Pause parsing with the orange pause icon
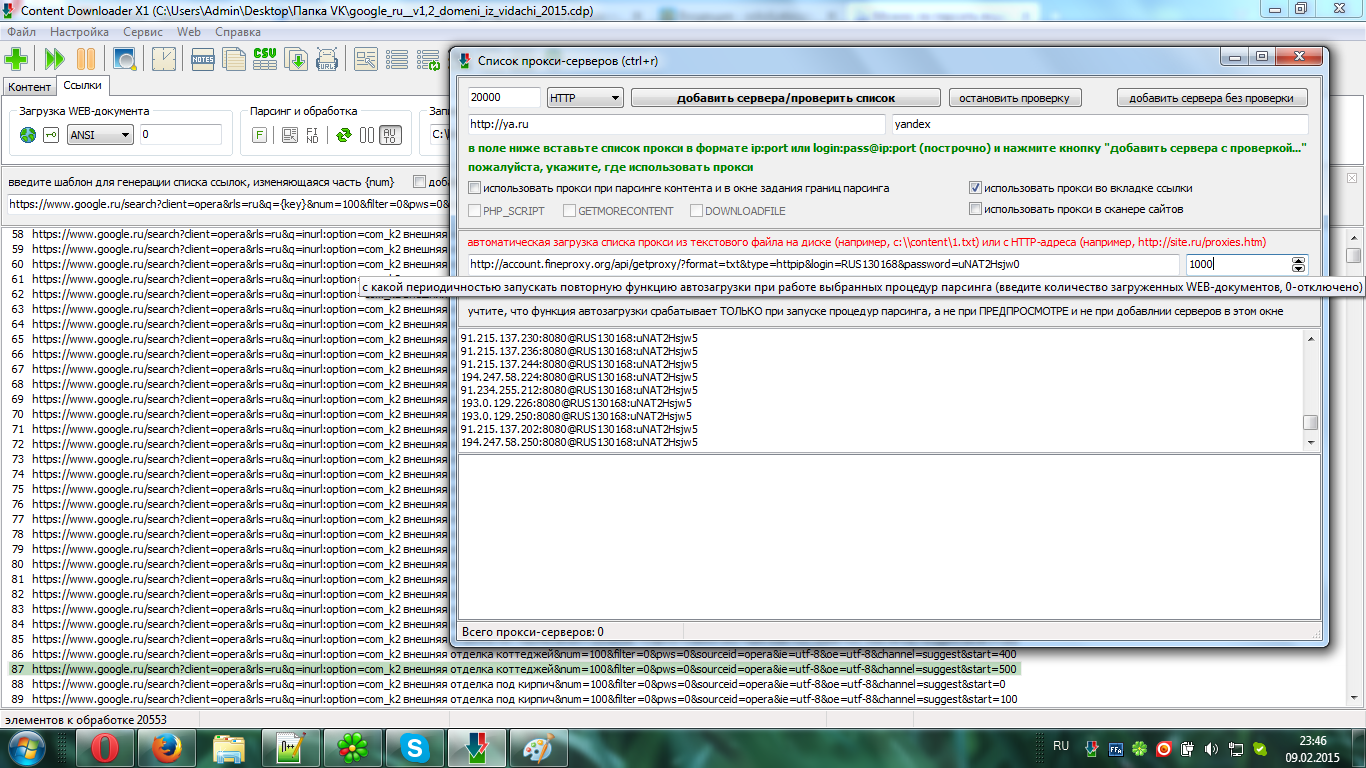The width and height of the screenshot is (1366, 768). pyautogui.click(x=87, y=59)
